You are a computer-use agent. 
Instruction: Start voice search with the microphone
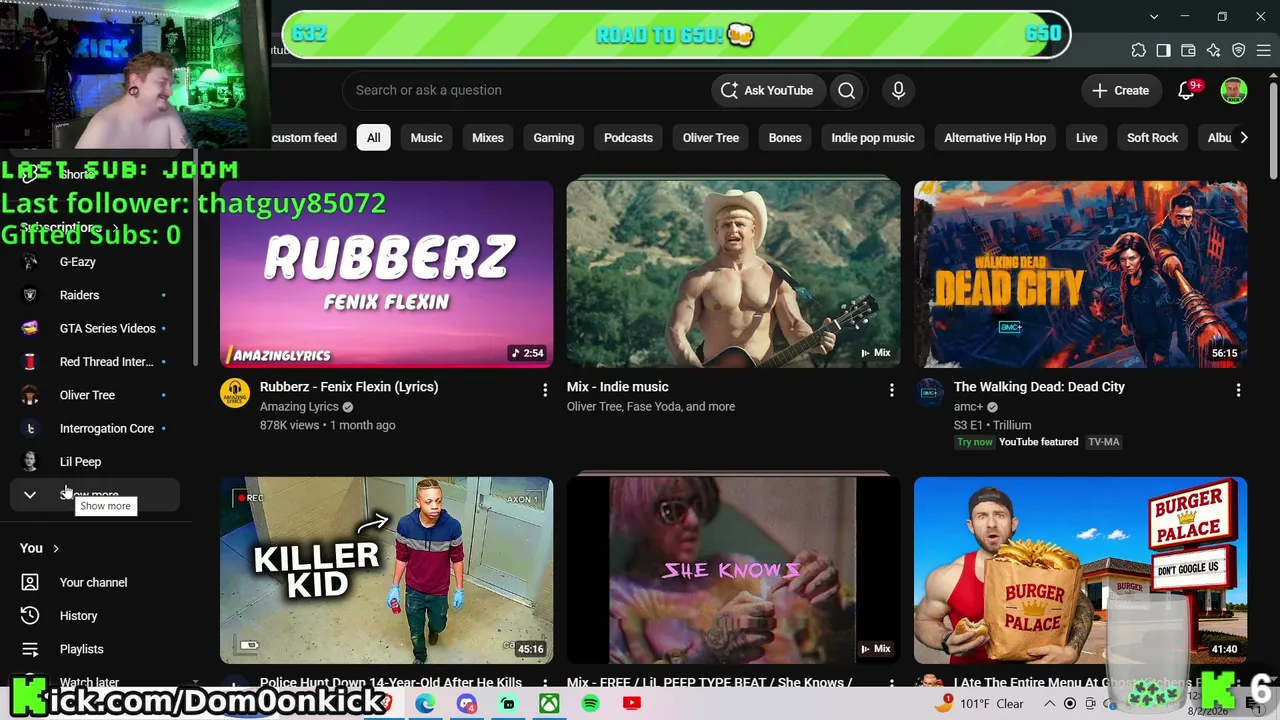[898, 90]
